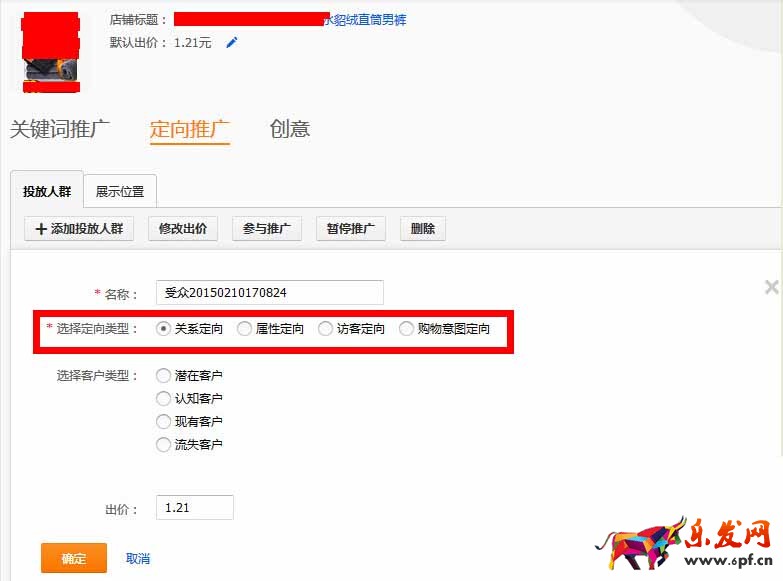Close the panel with the X icon

pos(771,287)
